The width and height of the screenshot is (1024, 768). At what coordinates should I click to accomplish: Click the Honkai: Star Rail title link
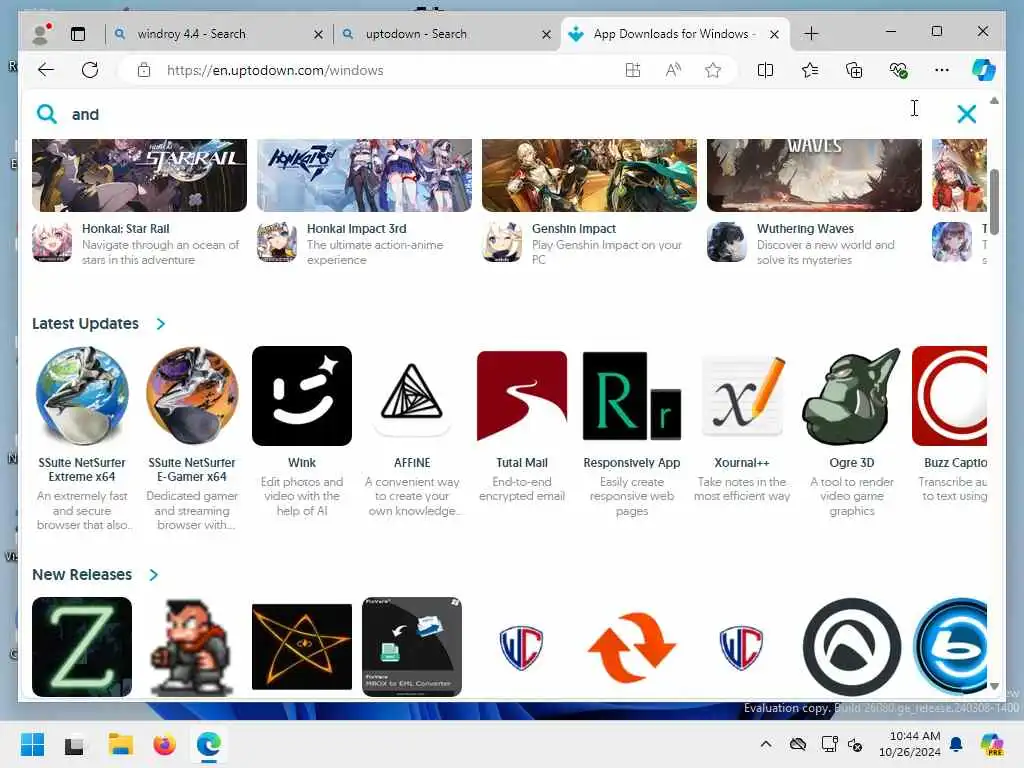tap(125, 229)
